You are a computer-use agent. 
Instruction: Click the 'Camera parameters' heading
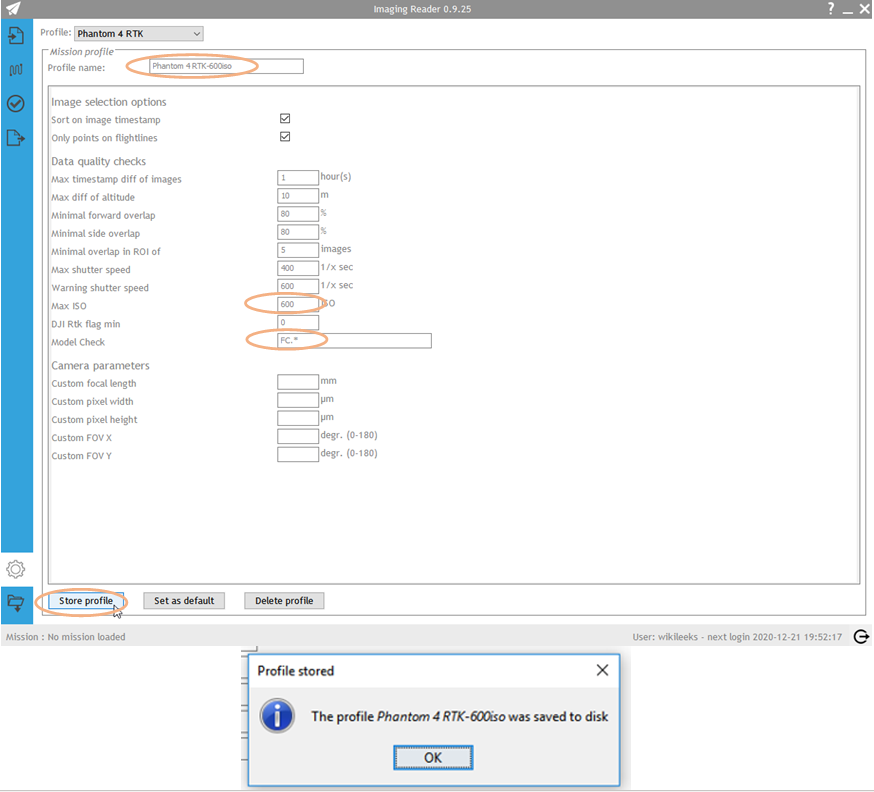(x=100, y=366)
